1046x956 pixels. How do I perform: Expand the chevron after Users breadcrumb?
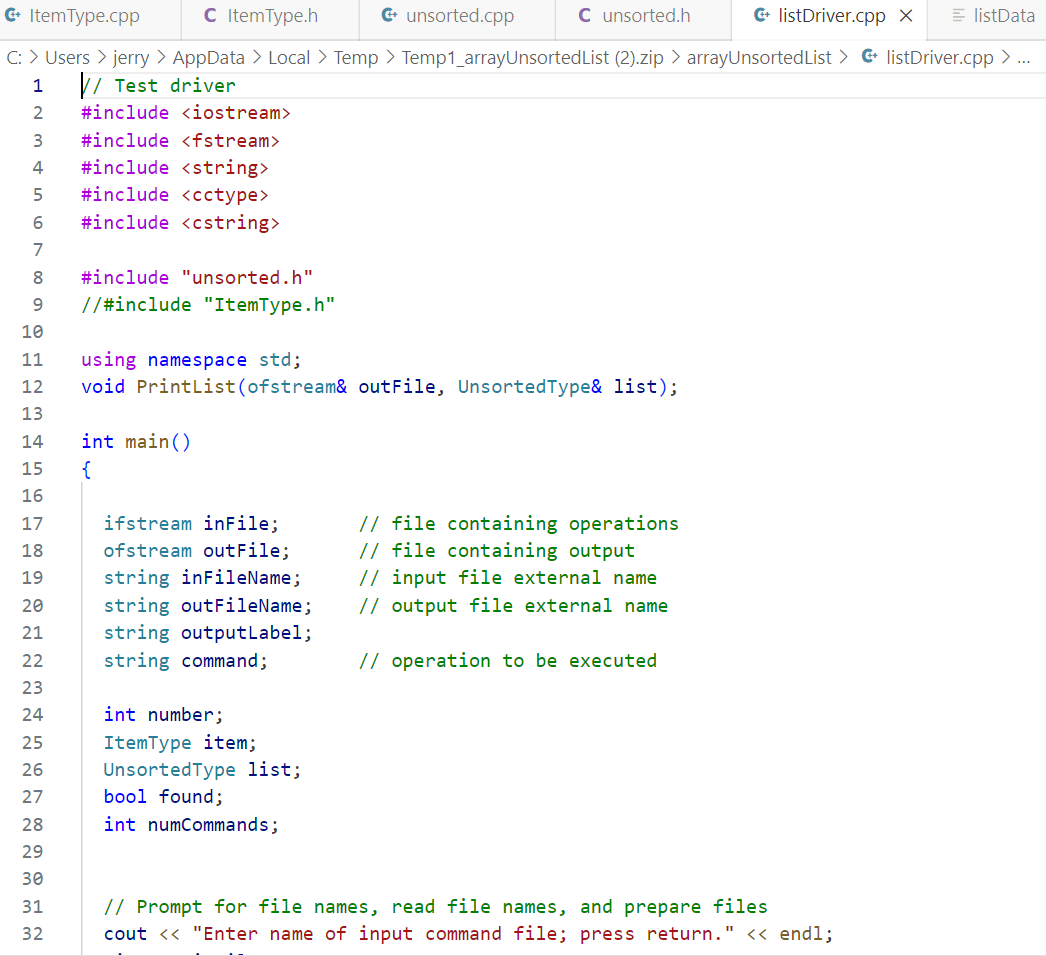coord(101,58)
